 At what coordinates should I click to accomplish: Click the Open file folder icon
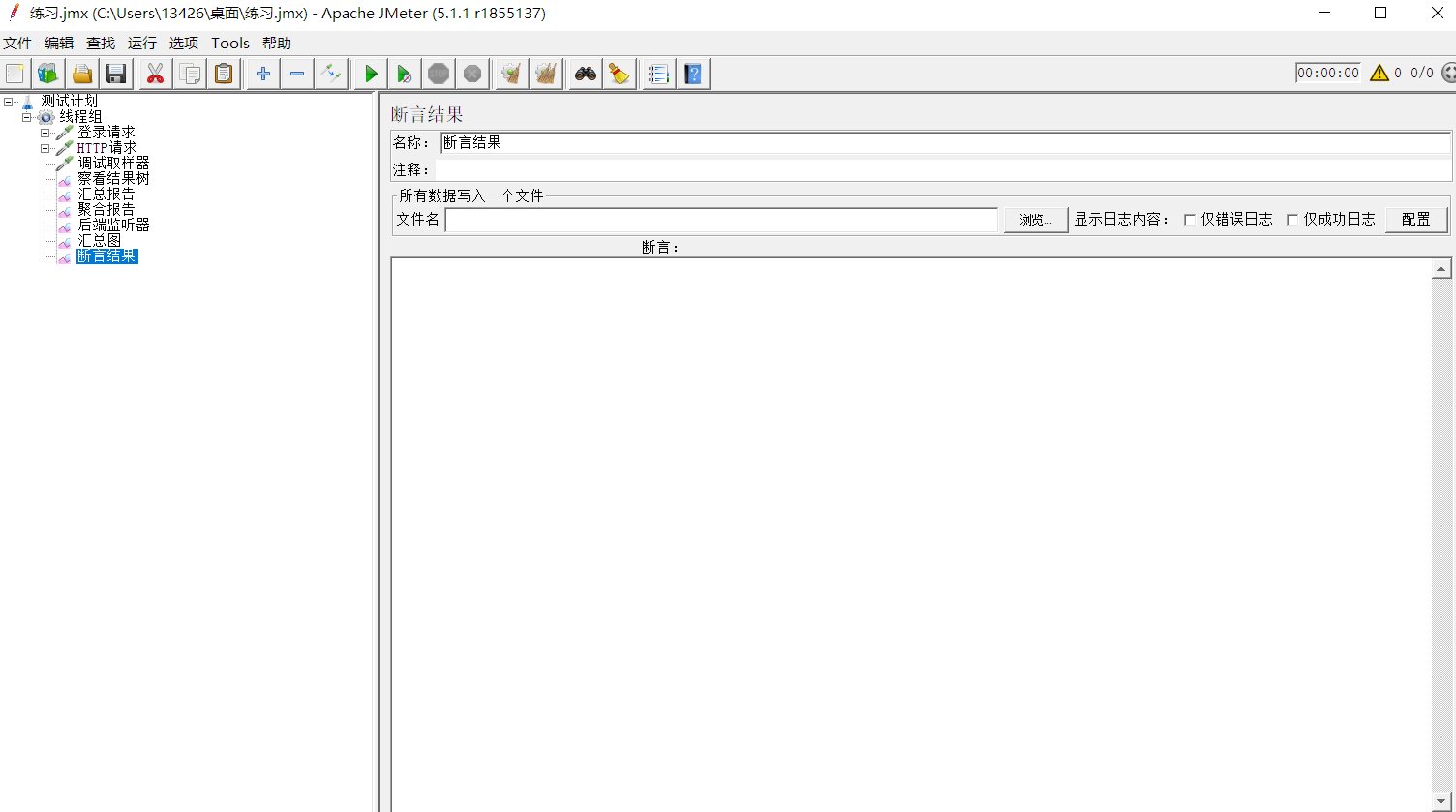[82, 74]
